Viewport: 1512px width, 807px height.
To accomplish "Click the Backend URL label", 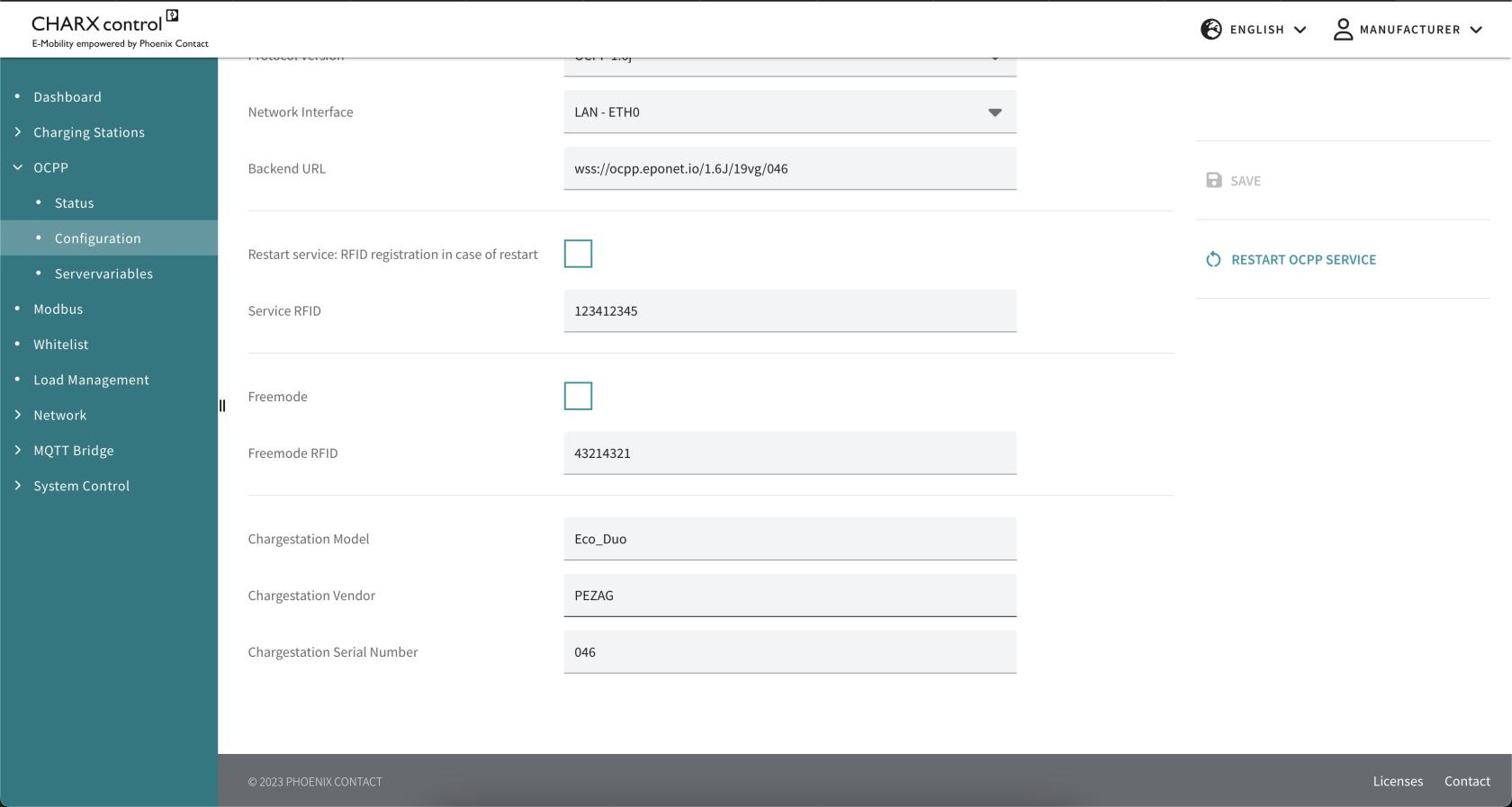I will tap(287, 168).
